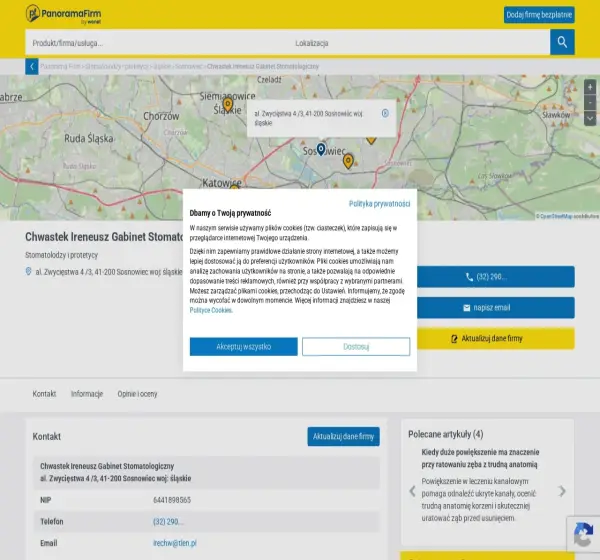600x560 pixels.
Task: Open breadcrumb Sosnowiec link
Action: pos(189,67)
